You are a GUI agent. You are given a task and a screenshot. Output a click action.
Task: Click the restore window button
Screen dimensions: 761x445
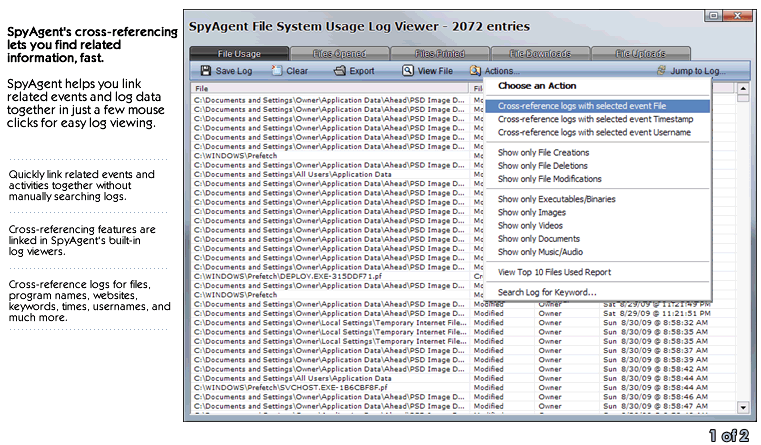click(713, 16)
